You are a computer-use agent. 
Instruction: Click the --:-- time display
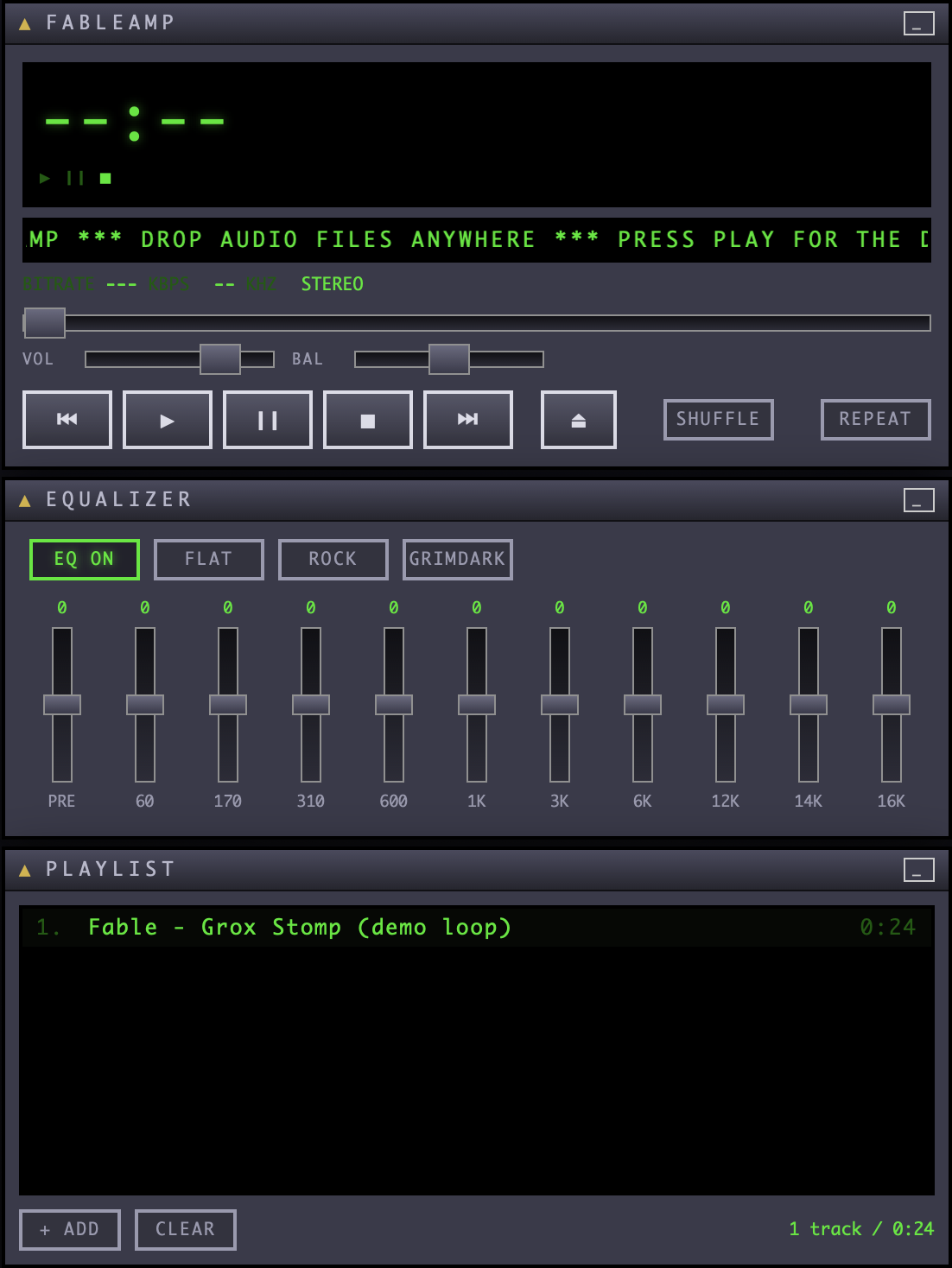[x=135, y=123]
